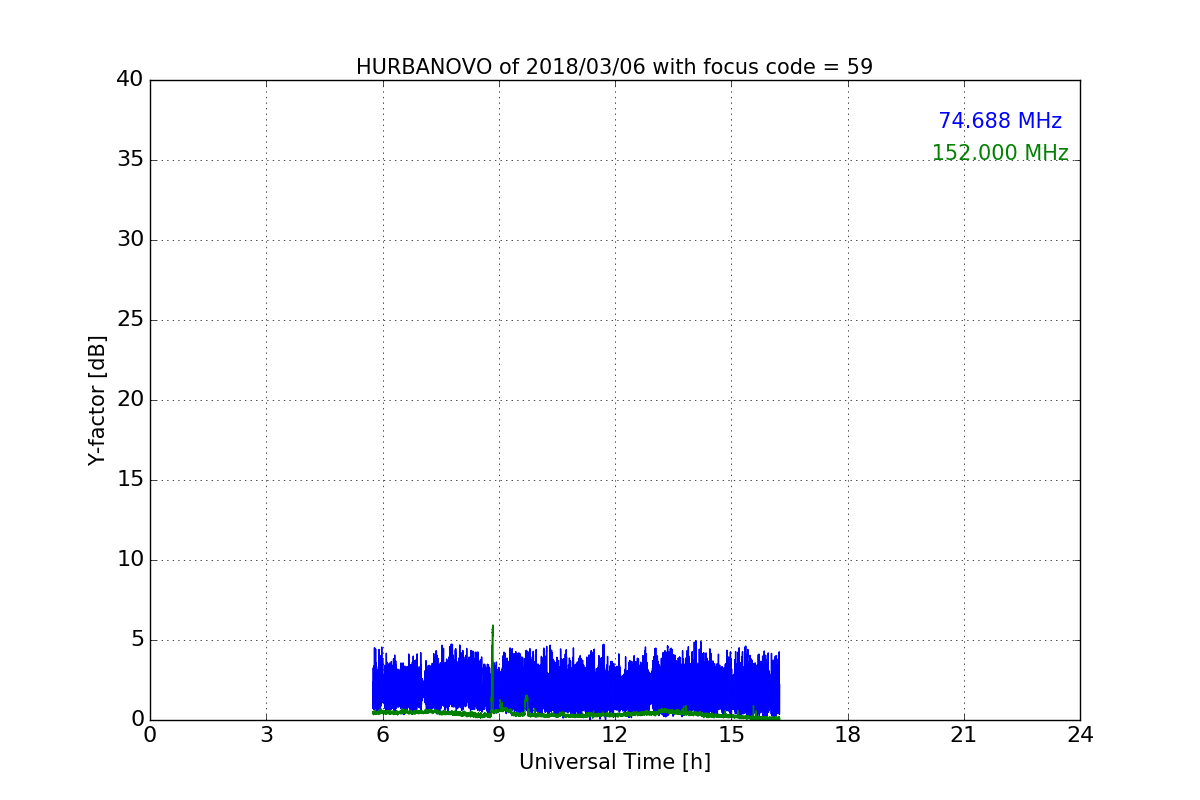Click the green spike peak near 9 h
The image size is (1200, 800).
pyautogui.click(x=493, y=627)
